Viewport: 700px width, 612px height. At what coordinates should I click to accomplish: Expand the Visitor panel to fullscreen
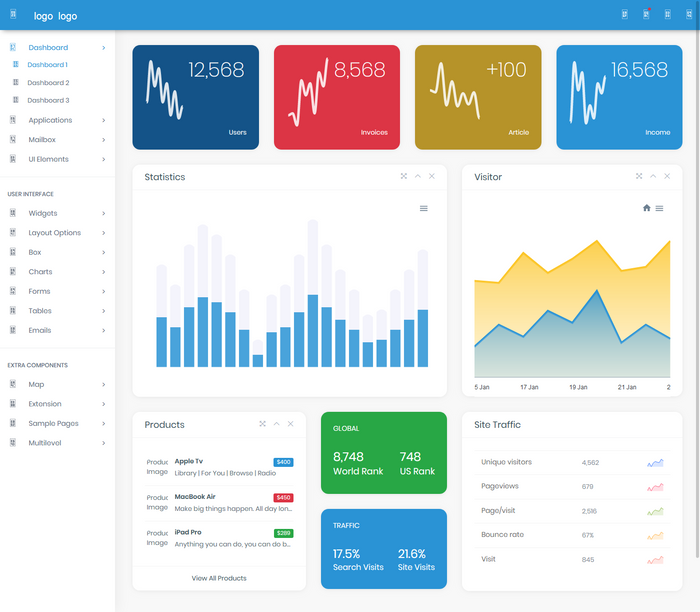[x=639, y=176]
